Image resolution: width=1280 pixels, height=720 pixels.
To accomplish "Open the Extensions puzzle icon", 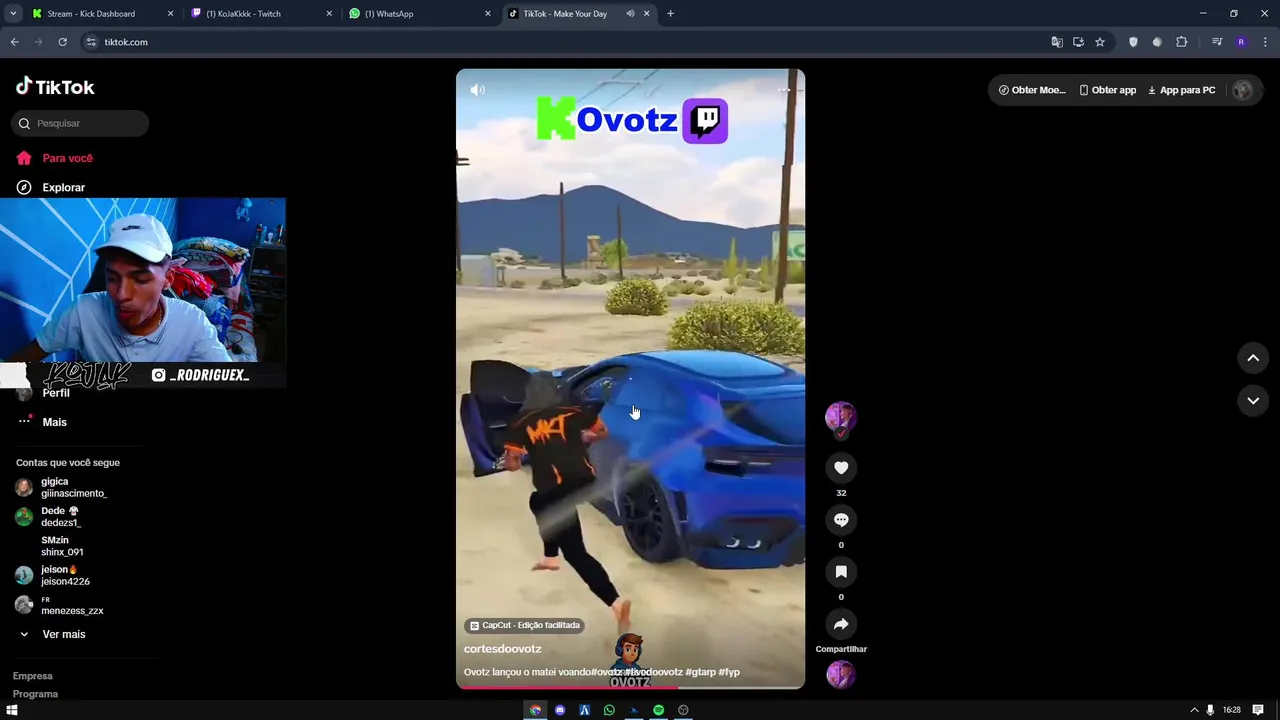I will point(1182,42).
